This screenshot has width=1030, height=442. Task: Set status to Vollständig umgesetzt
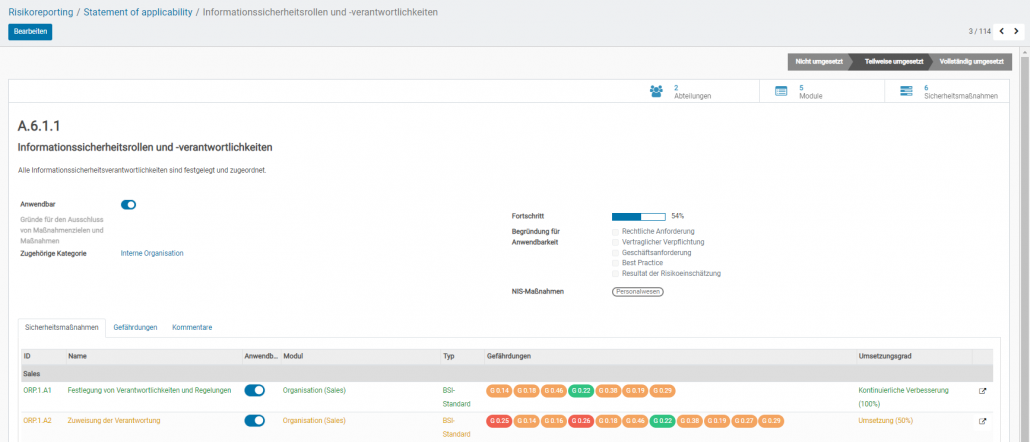970,61
